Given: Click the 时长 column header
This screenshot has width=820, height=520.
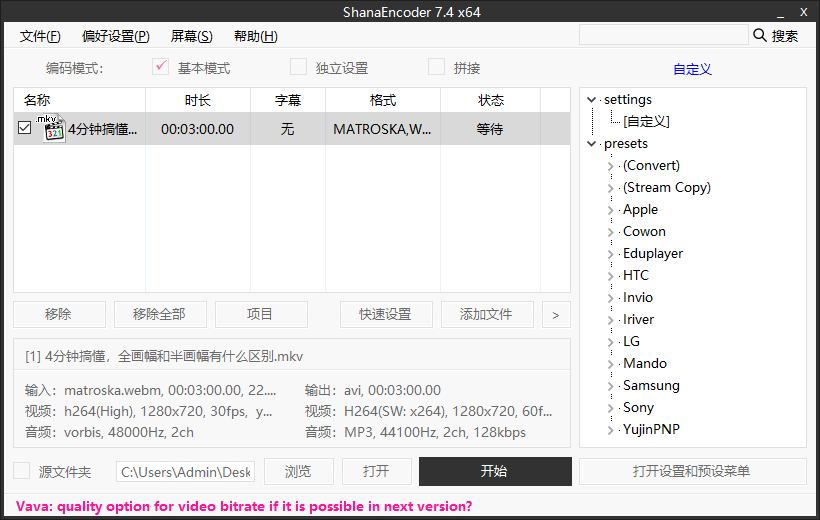Looking at the screenshot, I should (198, 100).
